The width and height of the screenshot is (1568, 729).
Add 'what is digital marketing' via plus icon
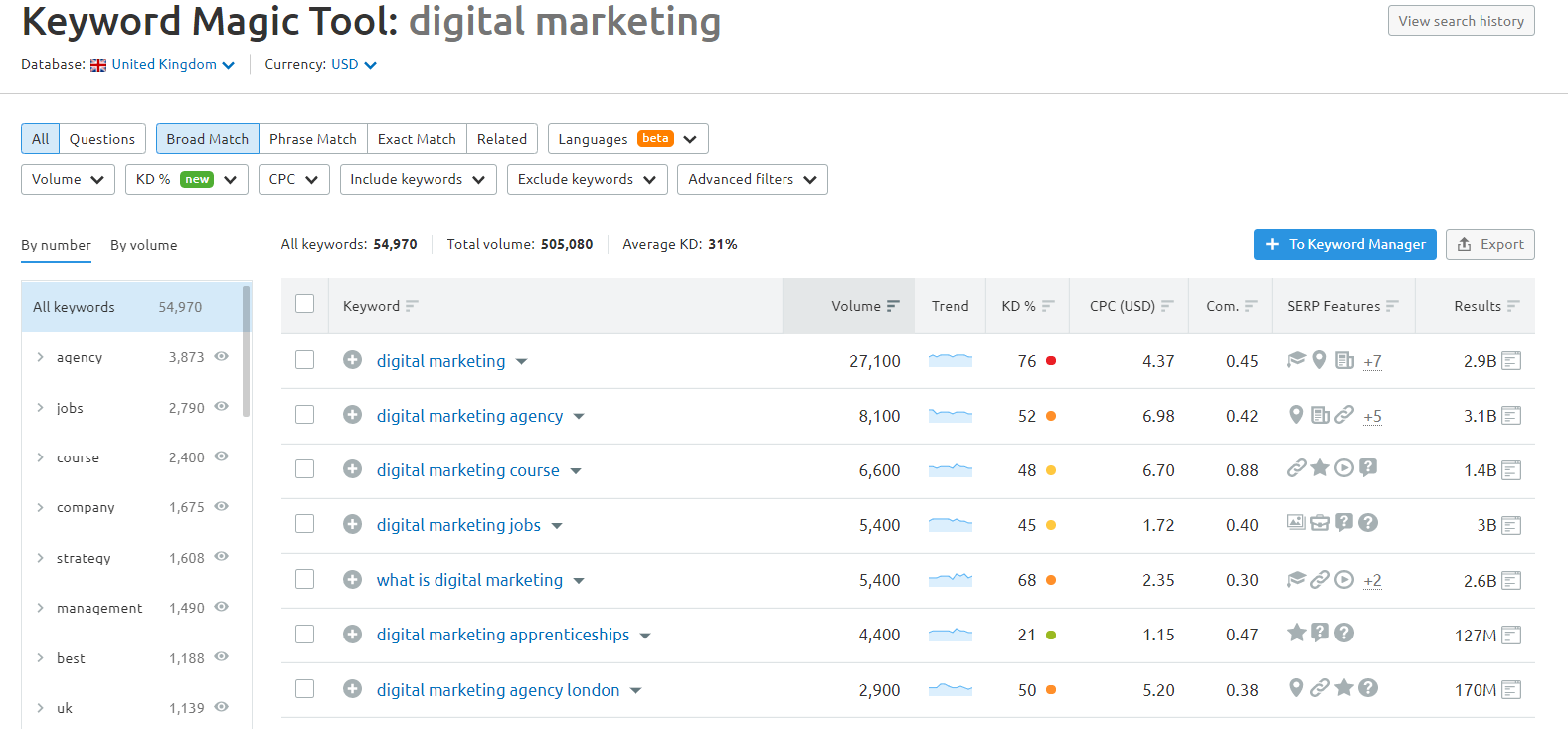point(352,579)
